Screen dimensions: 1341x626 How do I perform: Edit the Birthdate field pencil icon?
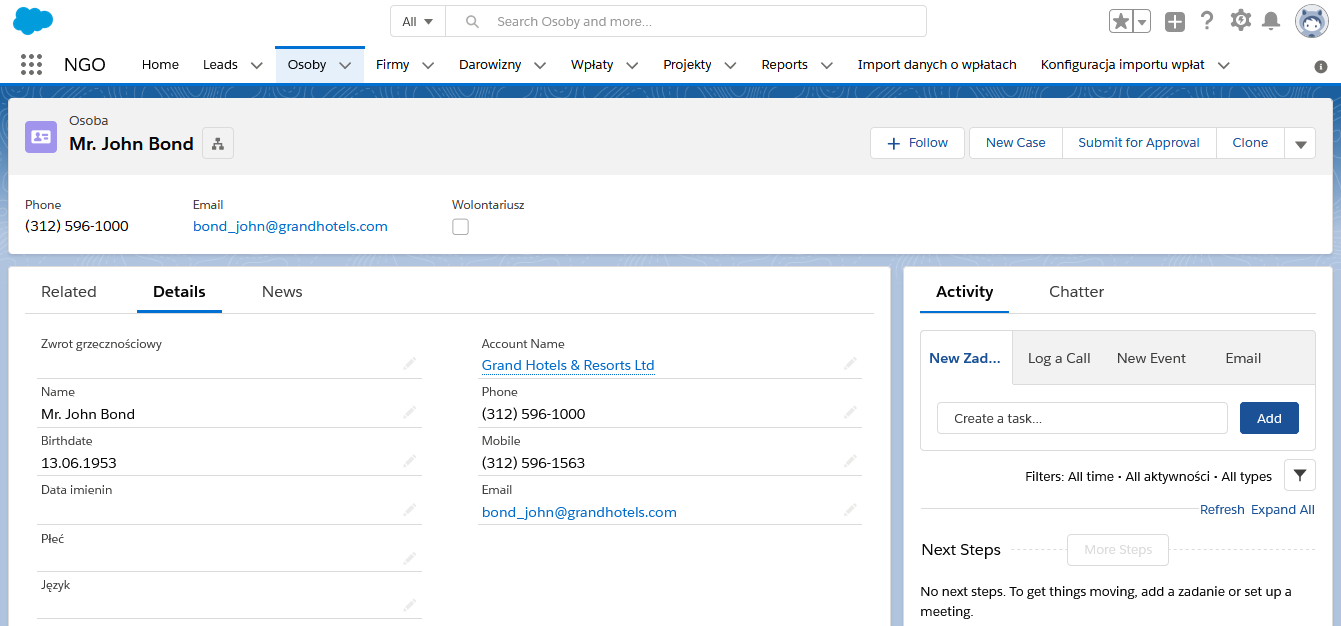tap(409, 461)
